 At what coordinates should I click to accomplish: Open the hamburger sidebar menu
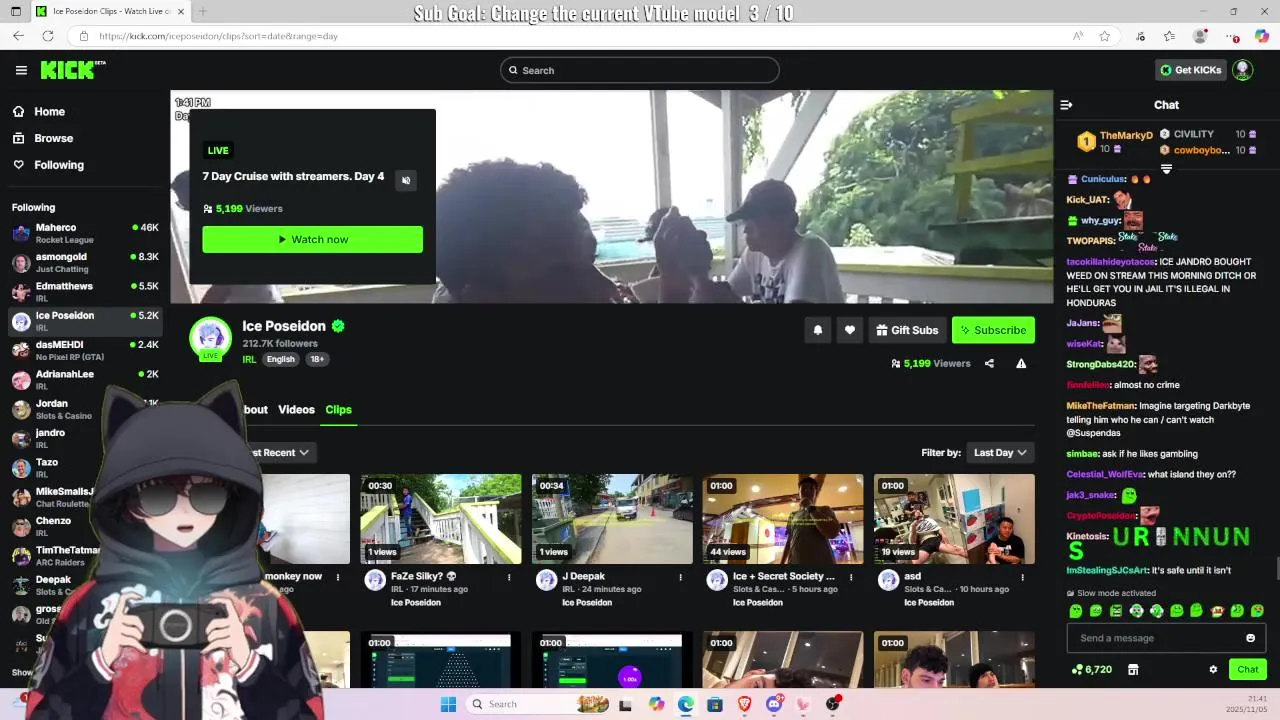coord(21,70)
